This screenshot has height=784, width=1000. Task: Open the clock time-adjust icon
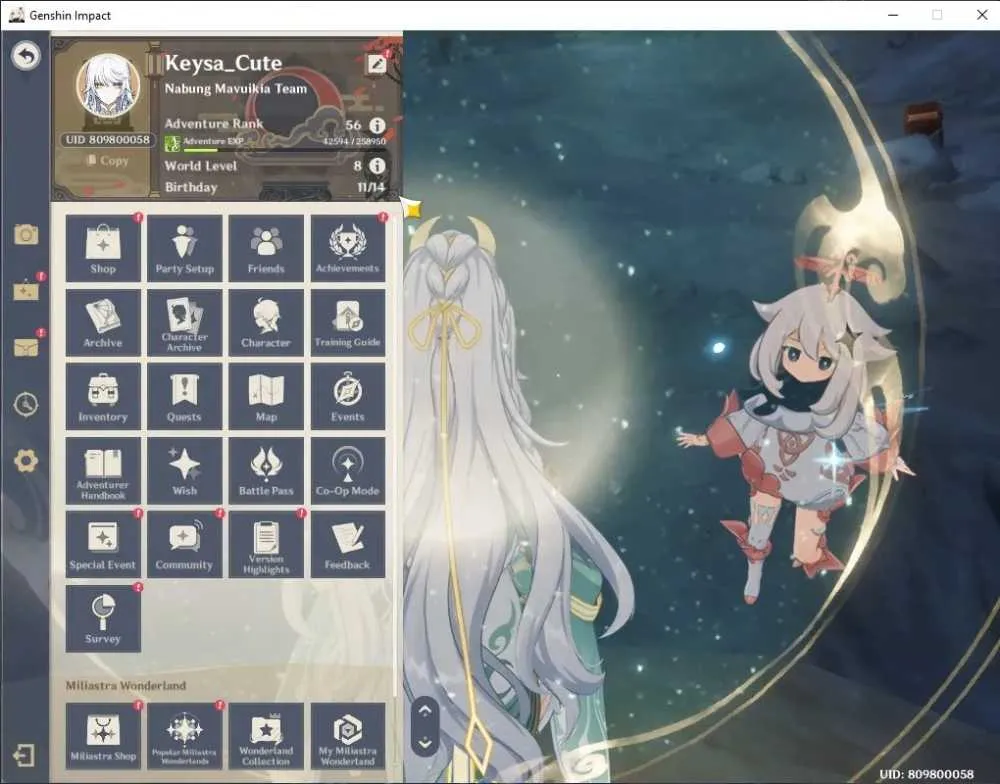click(26, 404)
